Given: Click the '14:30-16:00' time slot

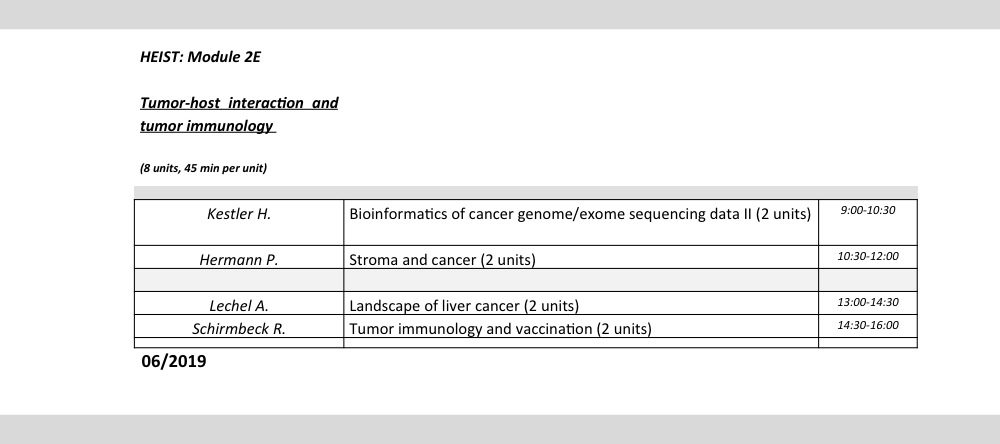Looking at the screenshot, I should (x=867, y=325).
